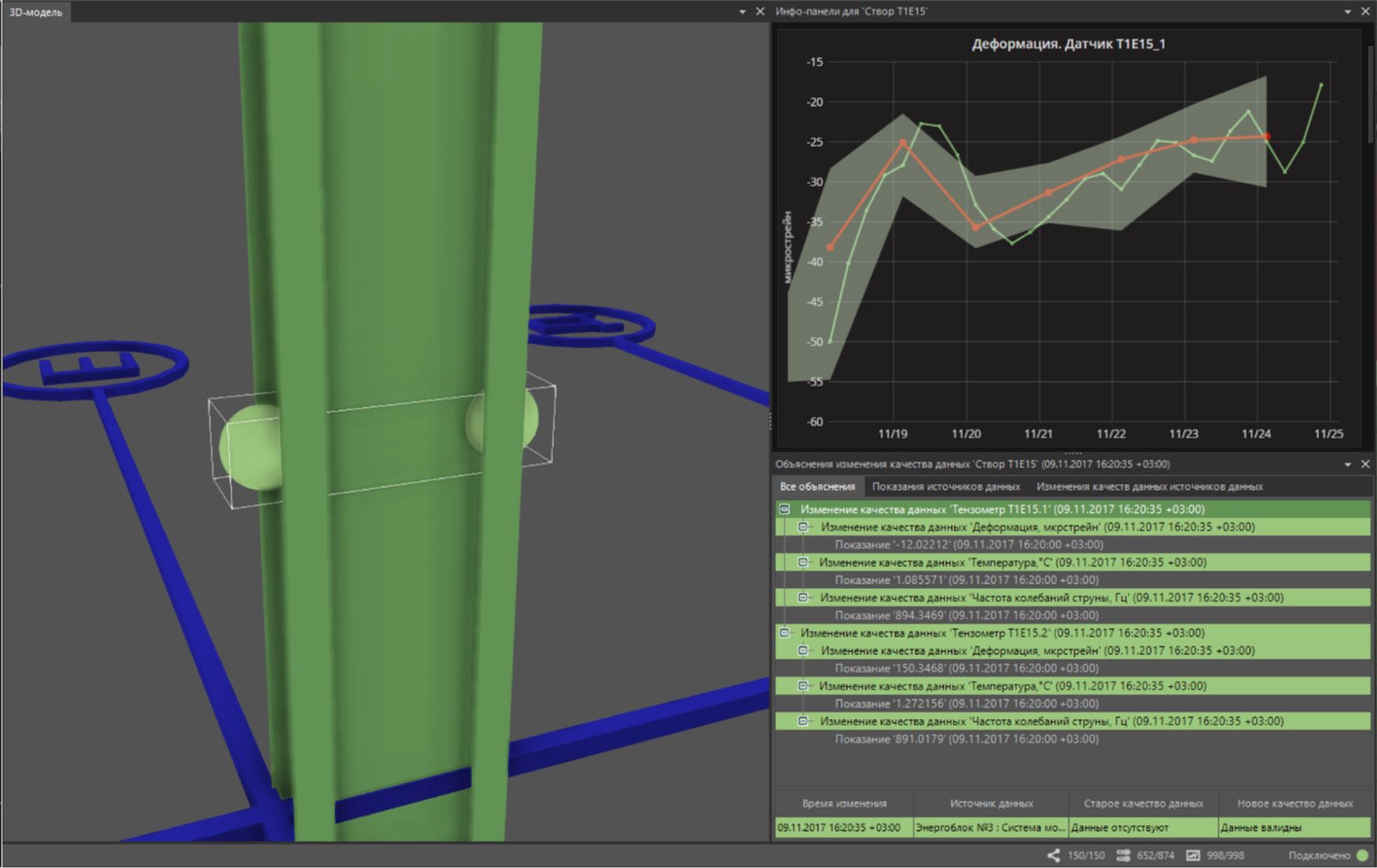Select the reading row Показание '894.3469'
Image resolution: width=1377 pixels, height=868 pixels.
click(966, 615)
